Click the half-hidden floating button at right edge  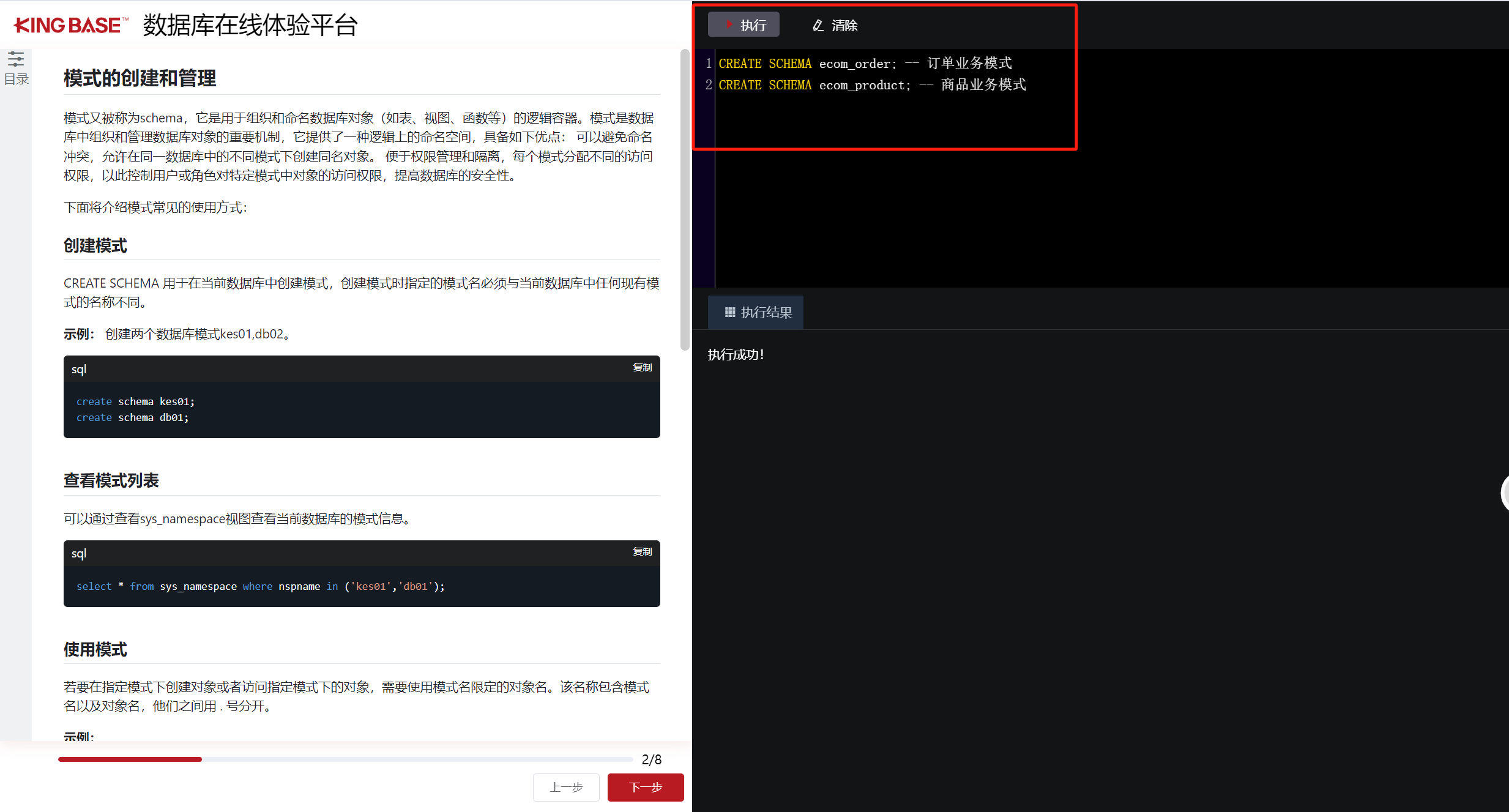point(1505,493)
